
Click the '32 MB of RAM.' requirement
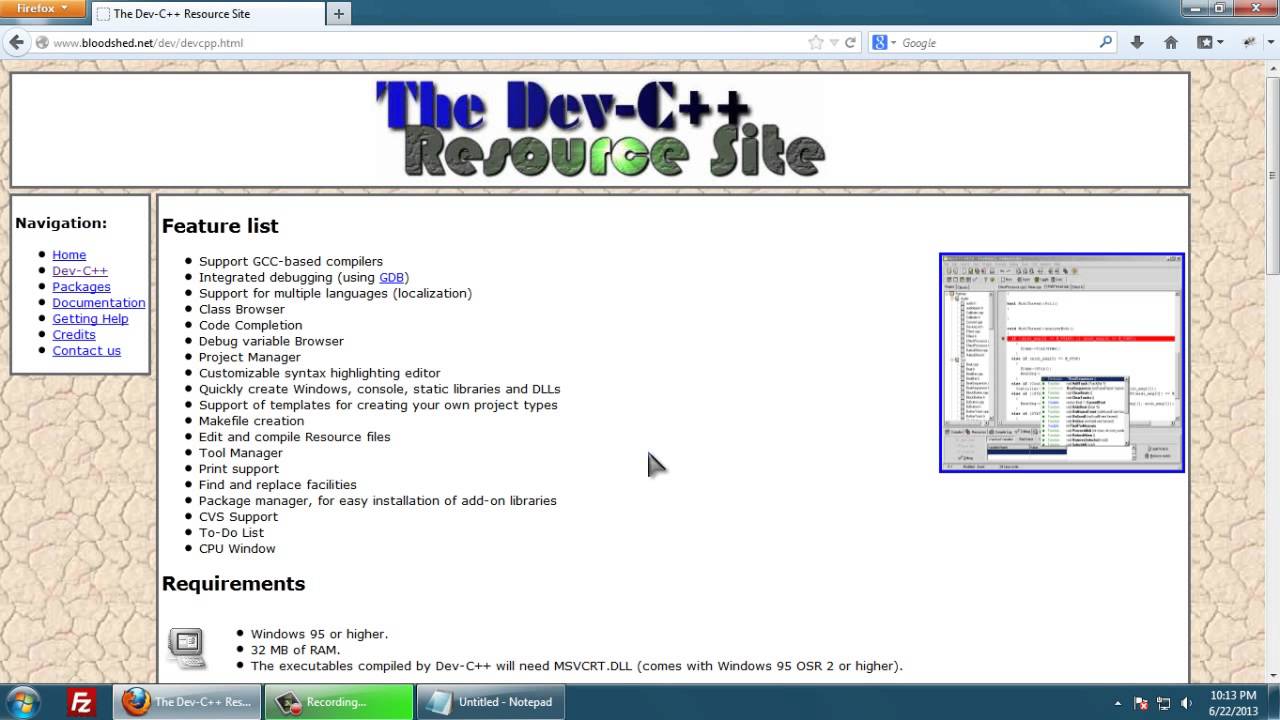[295, 650]
